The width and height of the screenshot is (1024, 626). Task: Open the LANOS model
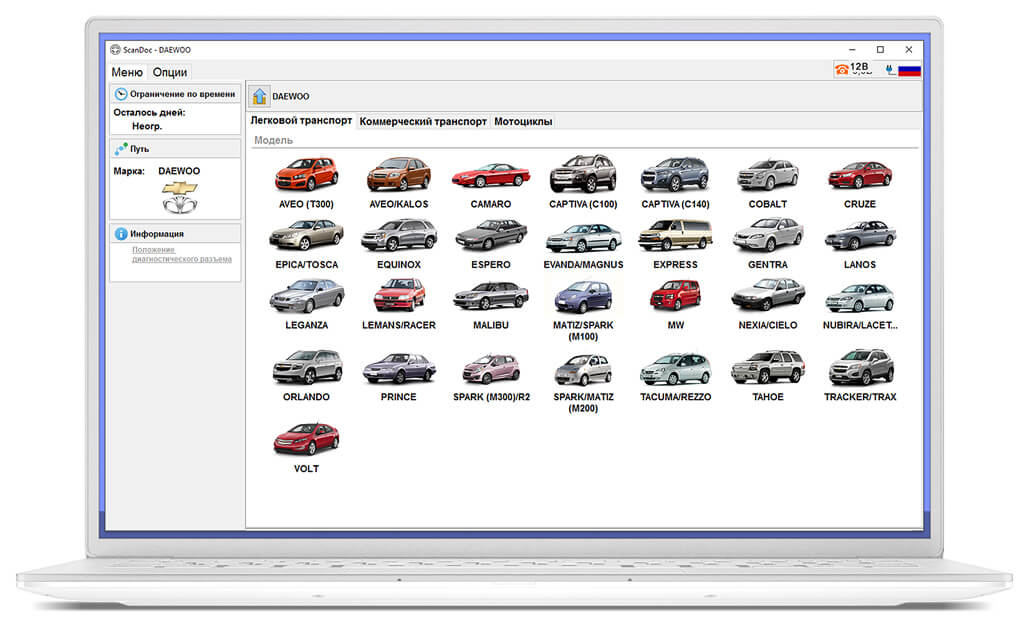[859, 243]
